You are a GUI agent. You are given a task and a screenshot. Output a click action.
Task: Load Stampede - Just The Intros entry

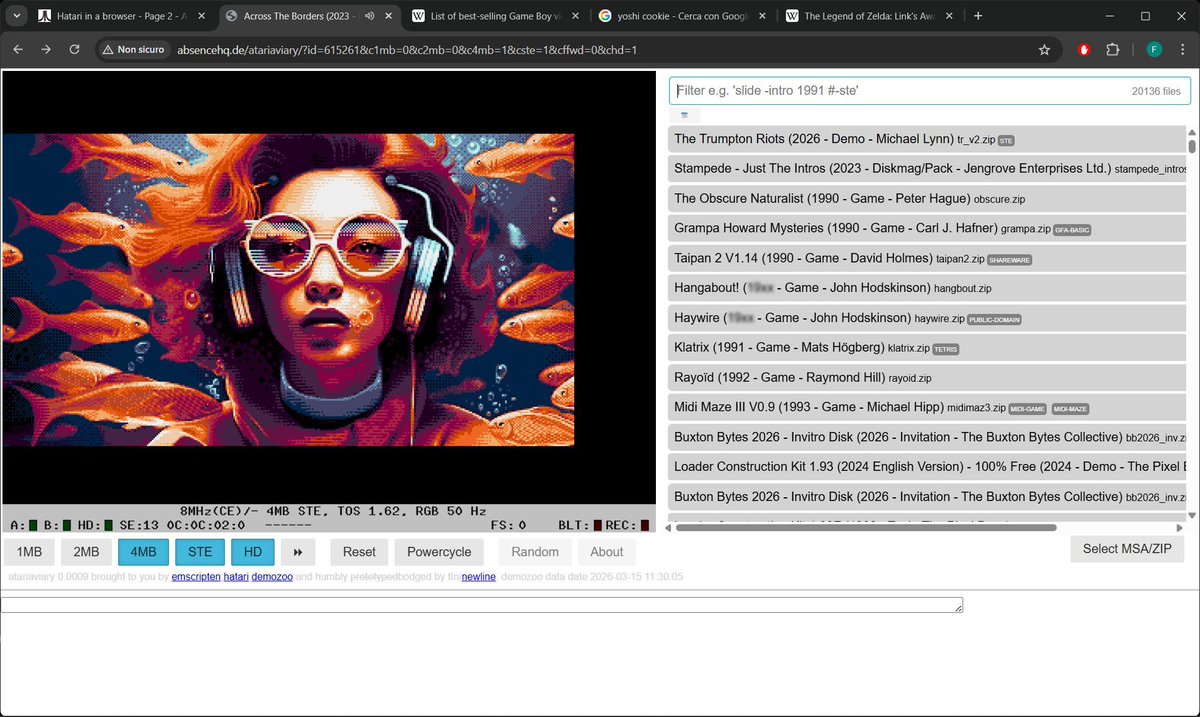(x=927, y=169)
